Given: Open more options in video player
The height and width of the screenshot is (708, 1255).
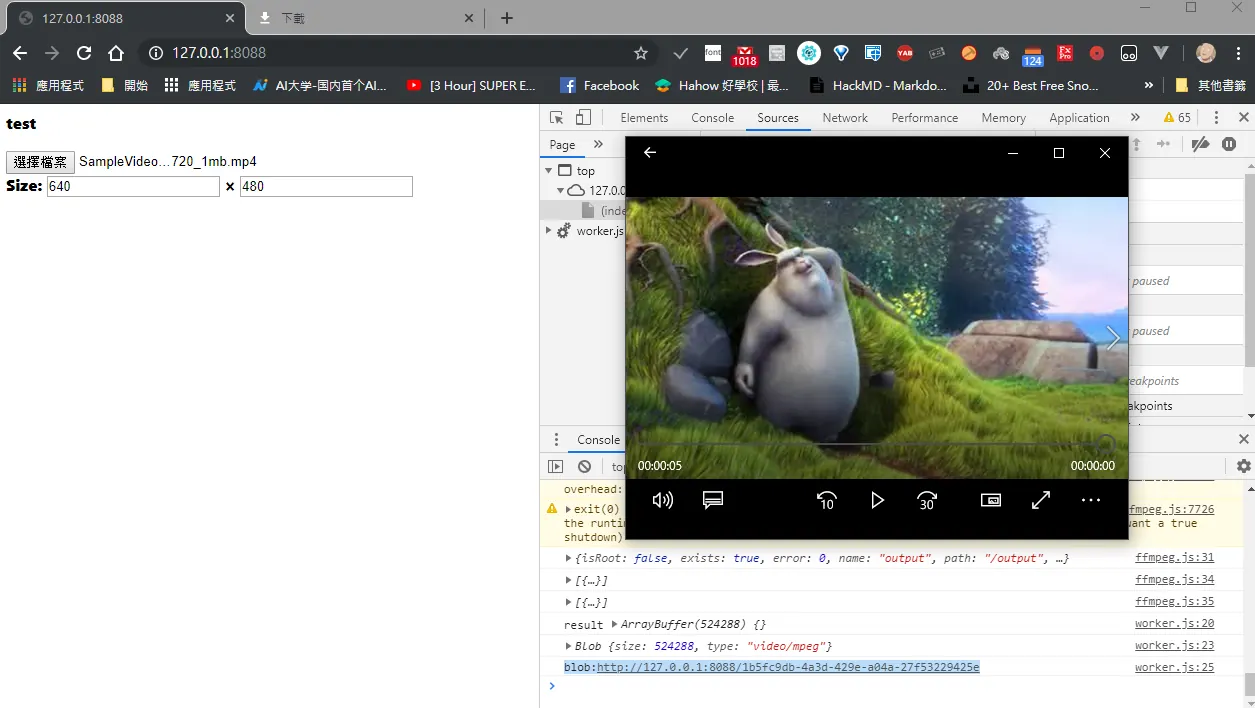Looking at the screenshot, I should point(1091,500).
